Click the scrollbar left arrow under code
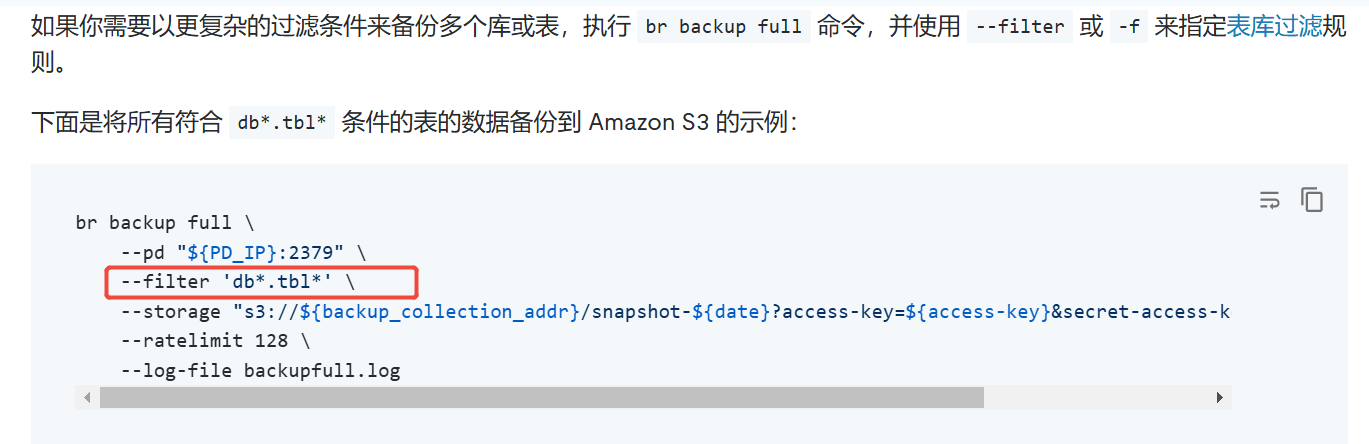 (88, 397)
